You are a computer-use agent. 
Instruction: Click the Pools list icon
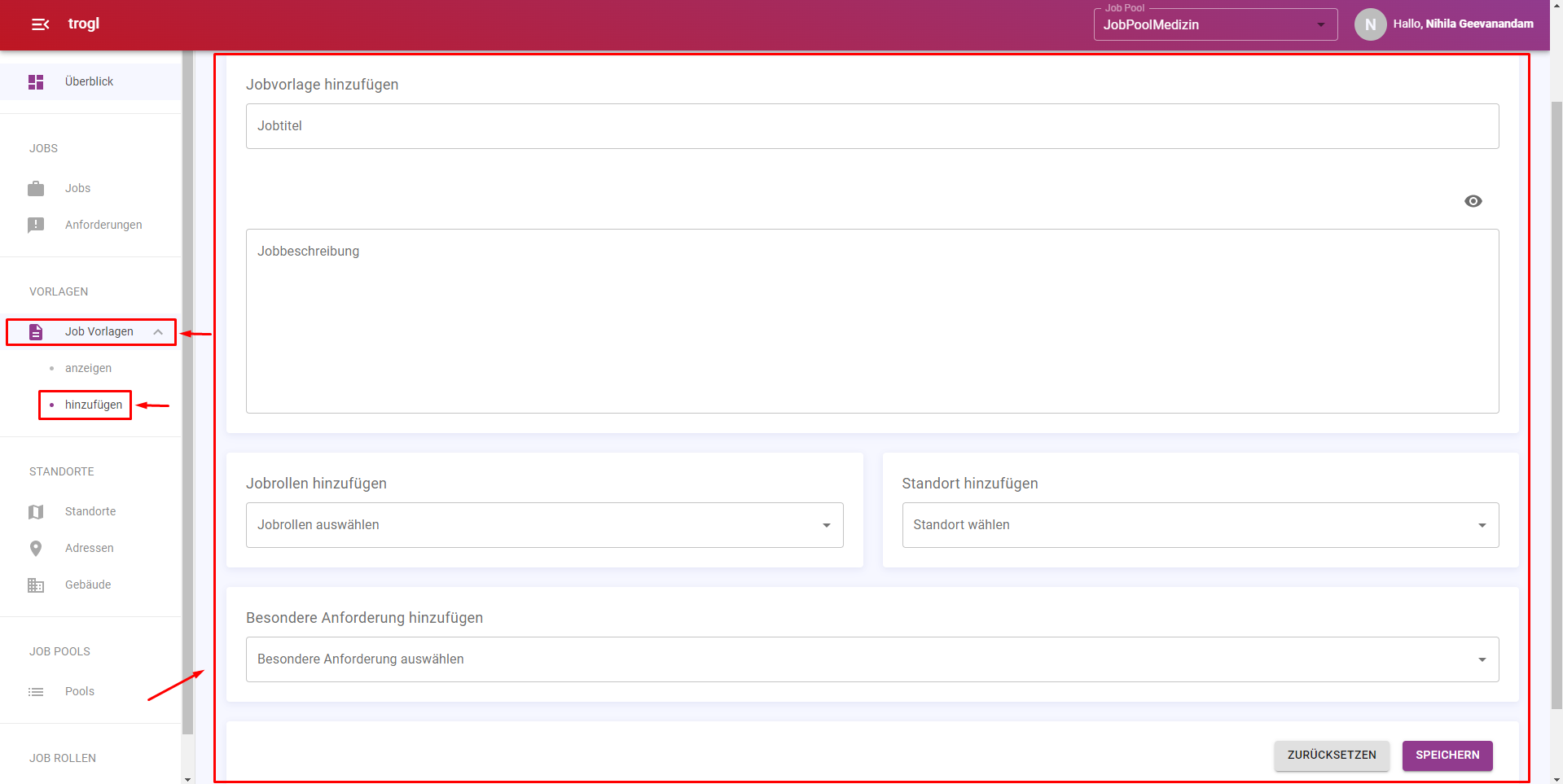coord(36,692)
